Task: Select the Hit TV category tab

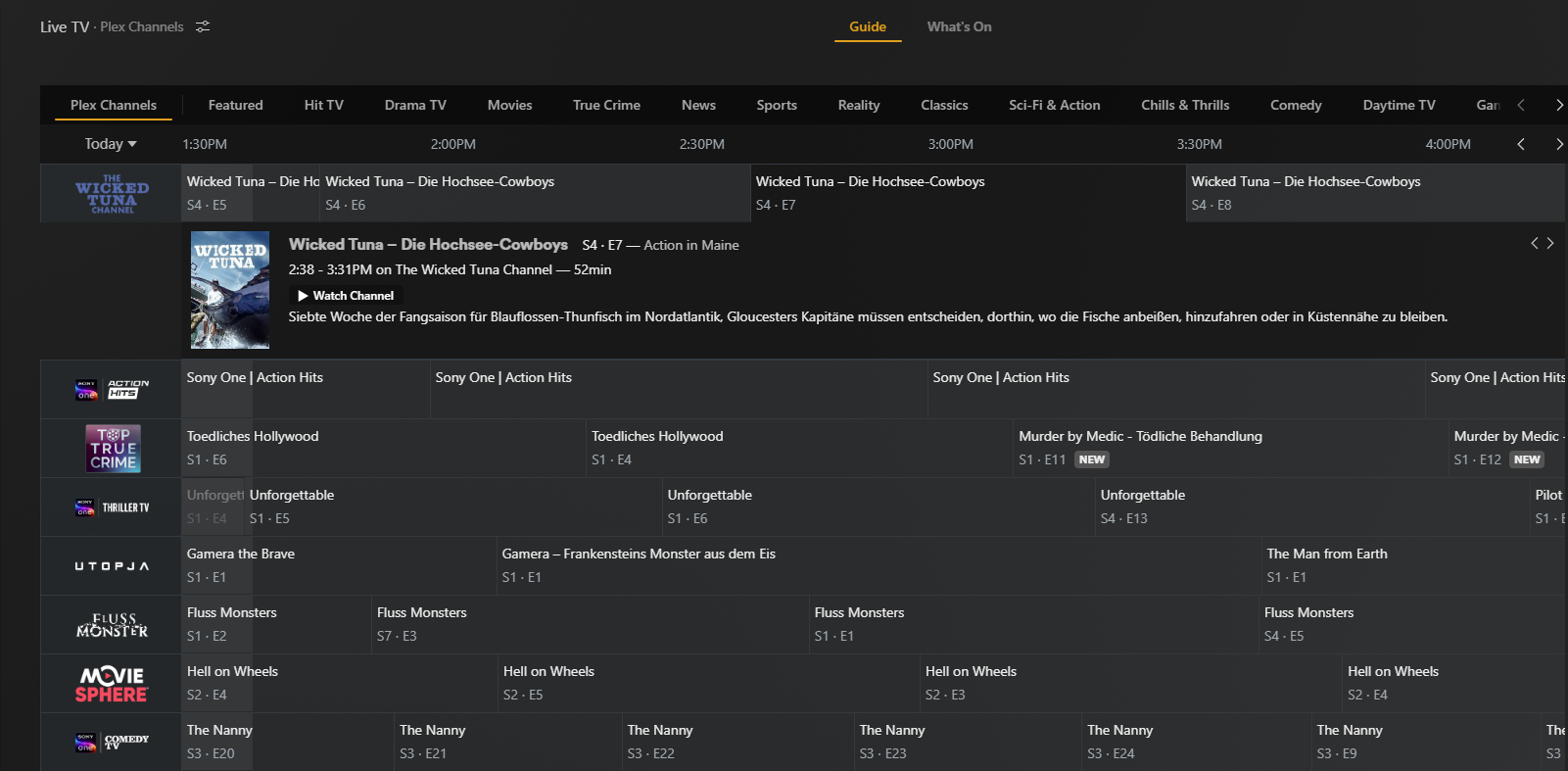Action: [324, 105]
